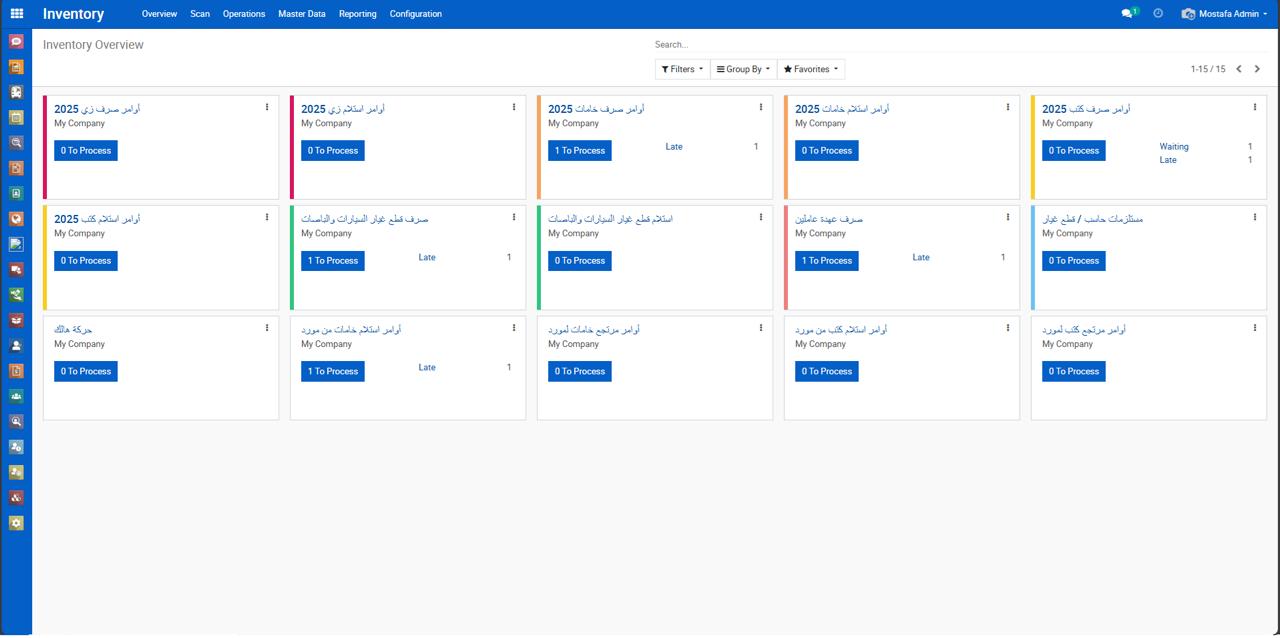Open the Favorites dropdown
The width and height of the screenshot is (1280, 638).
(x=810, y=69)
